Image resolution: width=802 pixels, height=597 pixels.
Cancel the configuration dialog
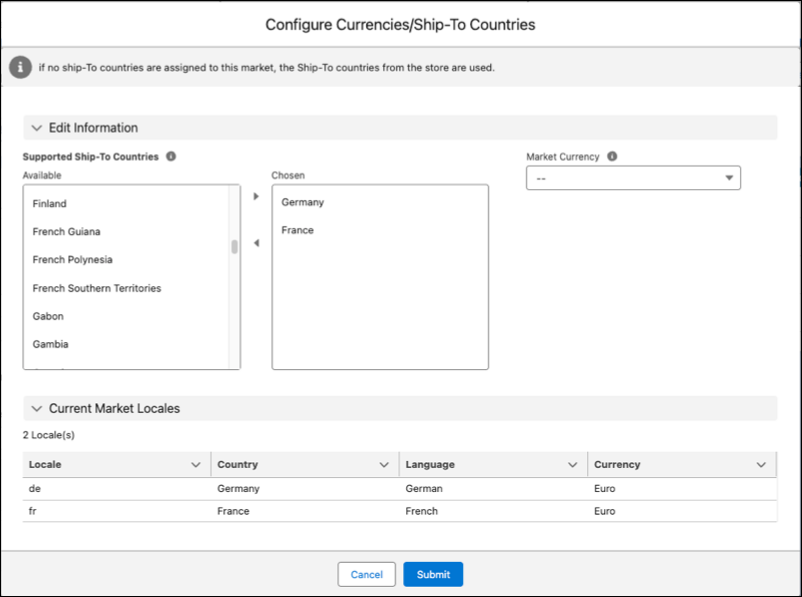point(366,574)
